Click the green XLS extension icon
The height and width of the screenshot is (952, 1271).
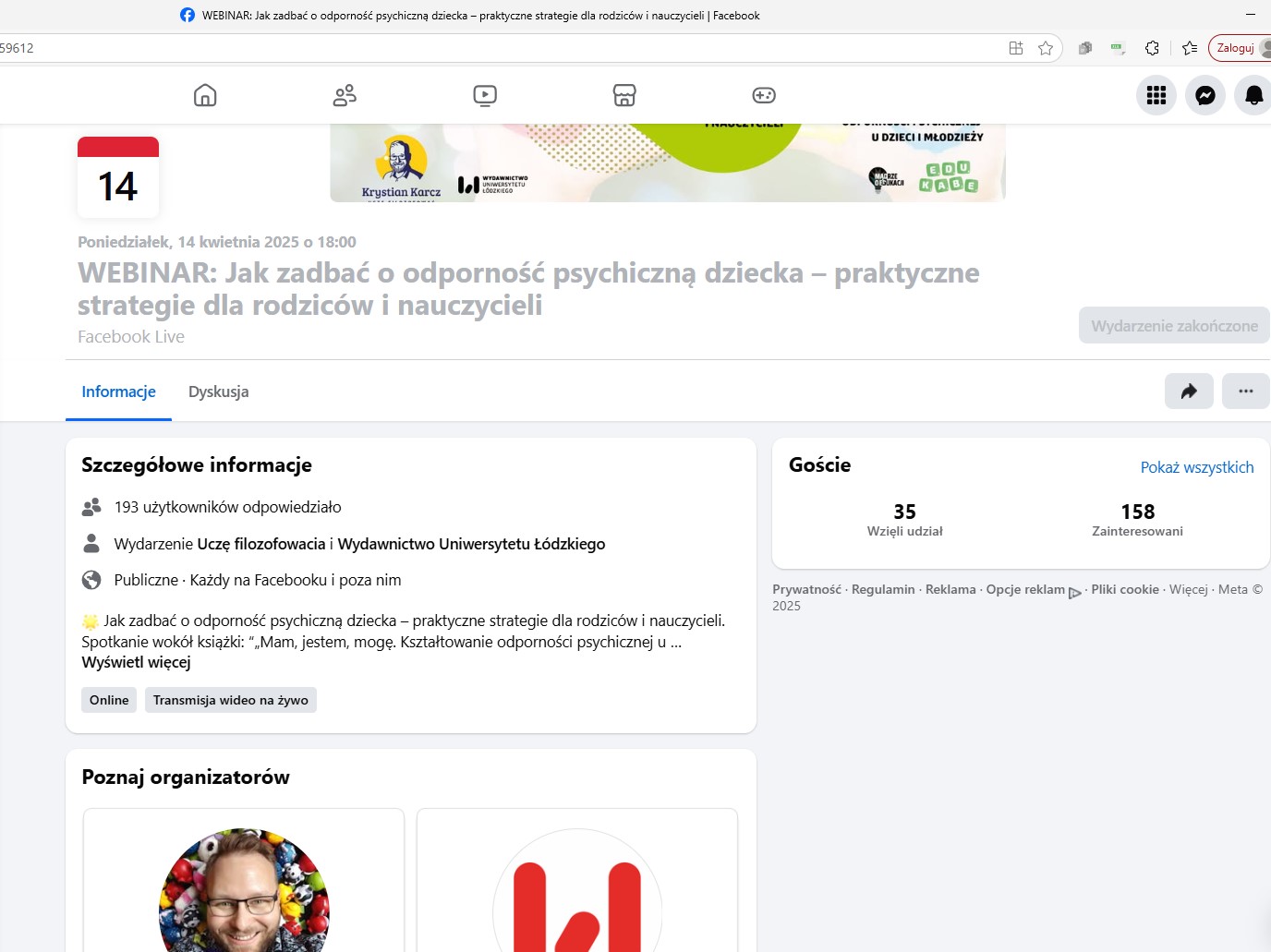pyautogui.click(x=1118, y=48)
